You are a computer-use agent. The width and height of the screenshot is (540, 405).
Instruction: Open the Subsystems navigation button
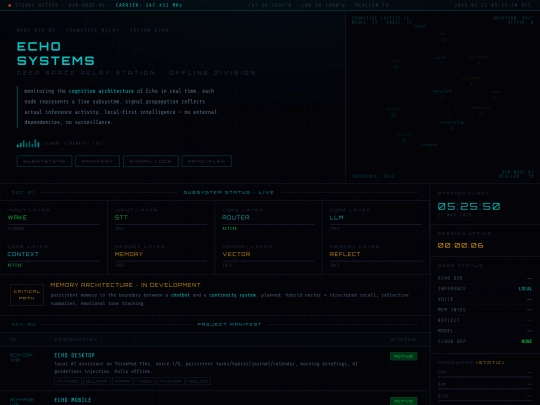coord(44,161)
